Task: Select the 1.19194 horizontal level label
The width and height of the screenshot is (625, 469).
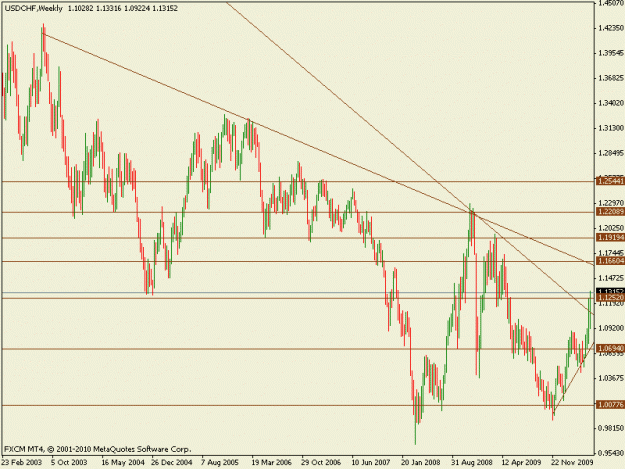Action: pos(610,238)
